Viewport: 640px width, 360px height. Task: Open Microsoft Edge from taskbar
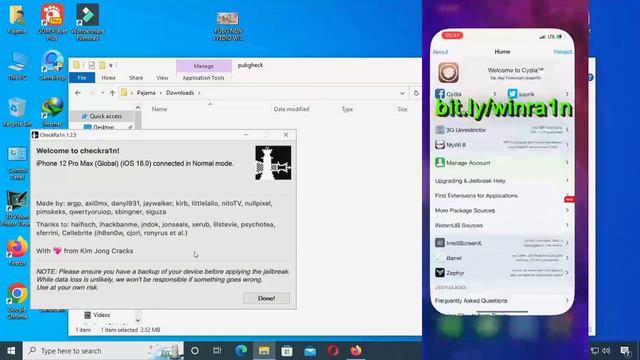point(241,351)
